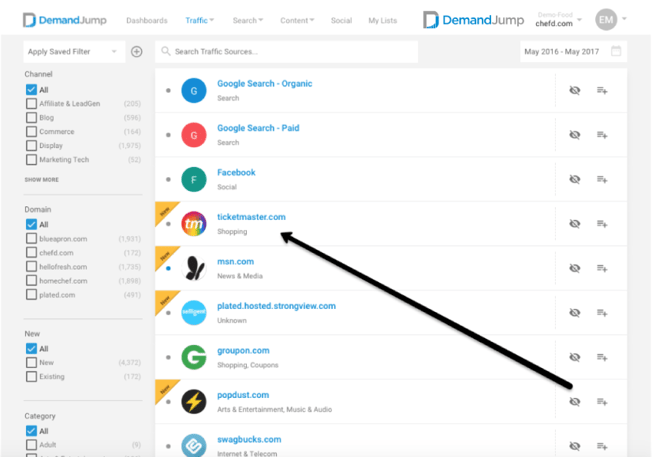
Task: Open the Content menu dropdown
Action: pyautogui.click(x=297, y=20)
